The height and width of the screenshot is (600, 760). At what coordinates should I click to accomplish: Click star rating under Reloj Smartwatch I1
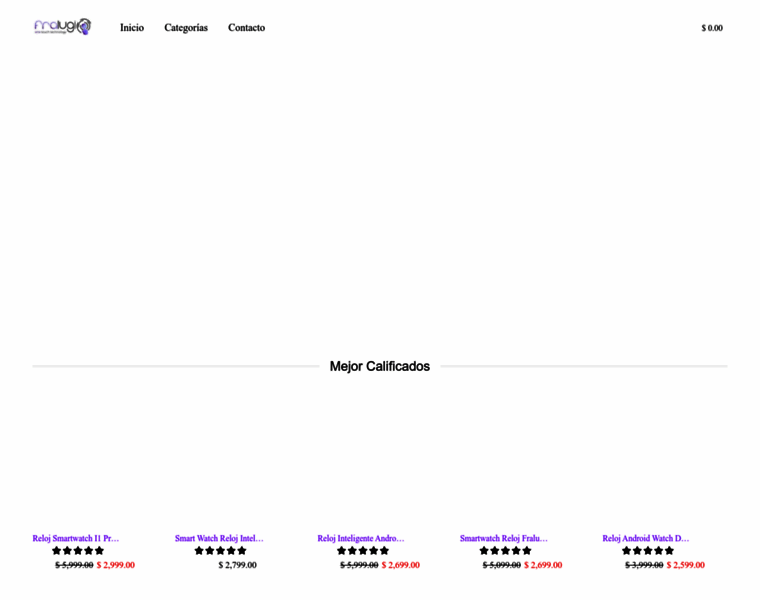tap(78, 551)
